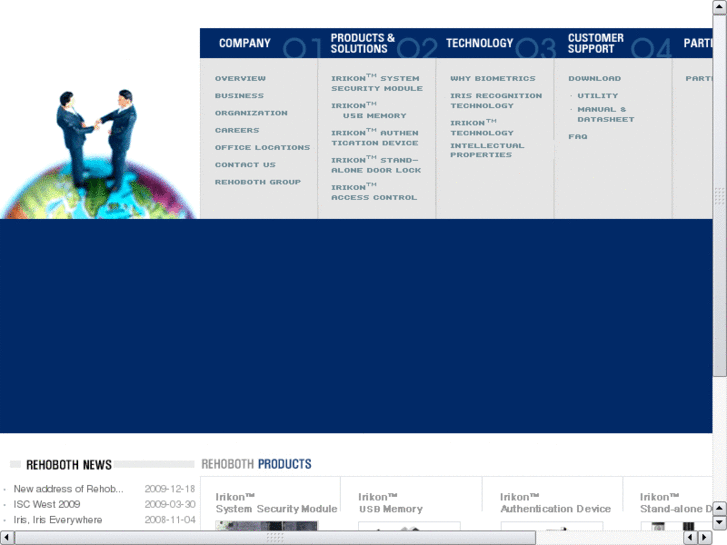Click the Download link under Customer Support
The width and height of the screenshot is (727, 545).
pyautogui.click(x=594, y=78)
